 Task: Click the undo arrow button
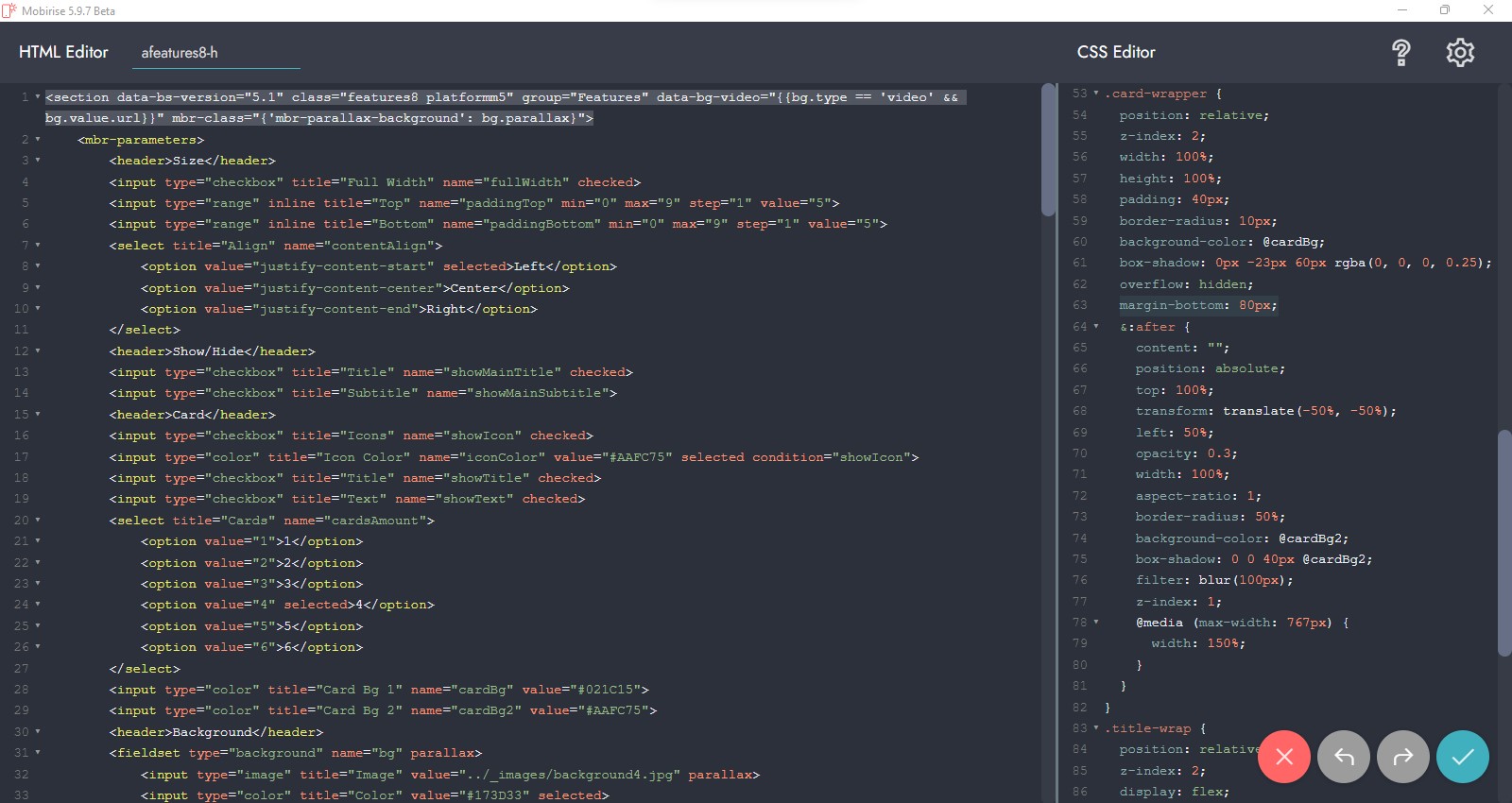point(1344,757)
